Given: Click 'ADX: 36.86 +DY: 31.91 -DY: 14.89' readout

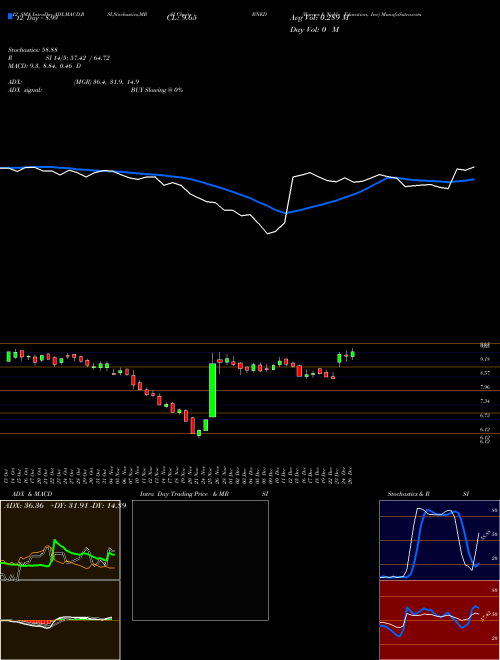Looking at the screenshot, I should point(65,506).
